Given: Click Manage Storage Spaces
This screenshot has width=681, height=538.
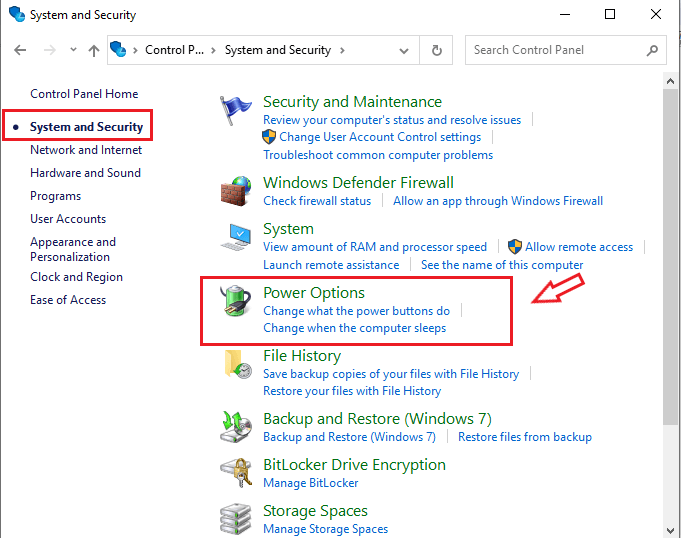Looking at the screenshot, I should coord(325,529).
